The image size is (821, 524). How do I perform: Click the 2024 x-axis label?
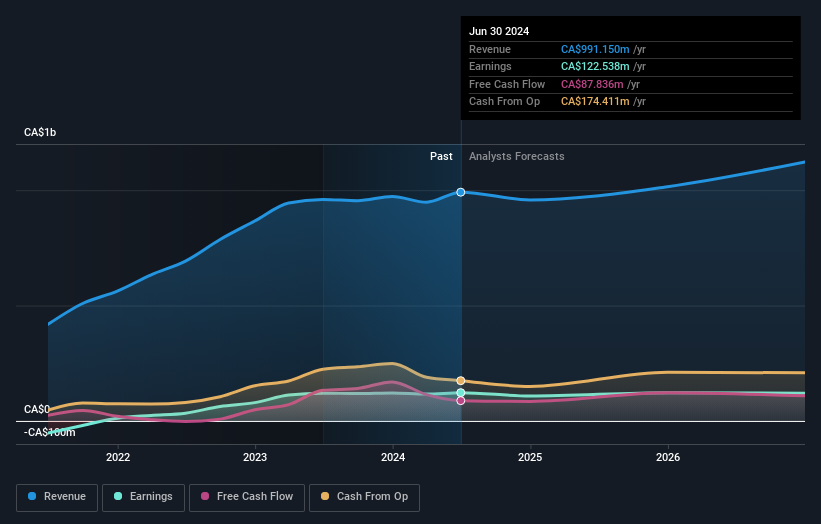tap(393, 457)
